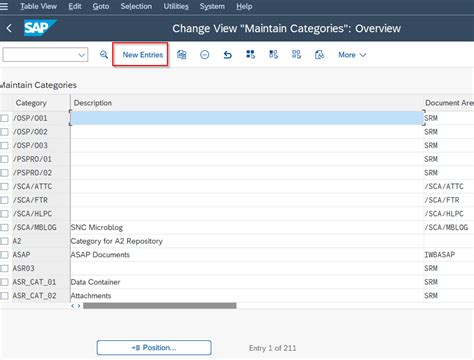Open the Help menu

244,6
